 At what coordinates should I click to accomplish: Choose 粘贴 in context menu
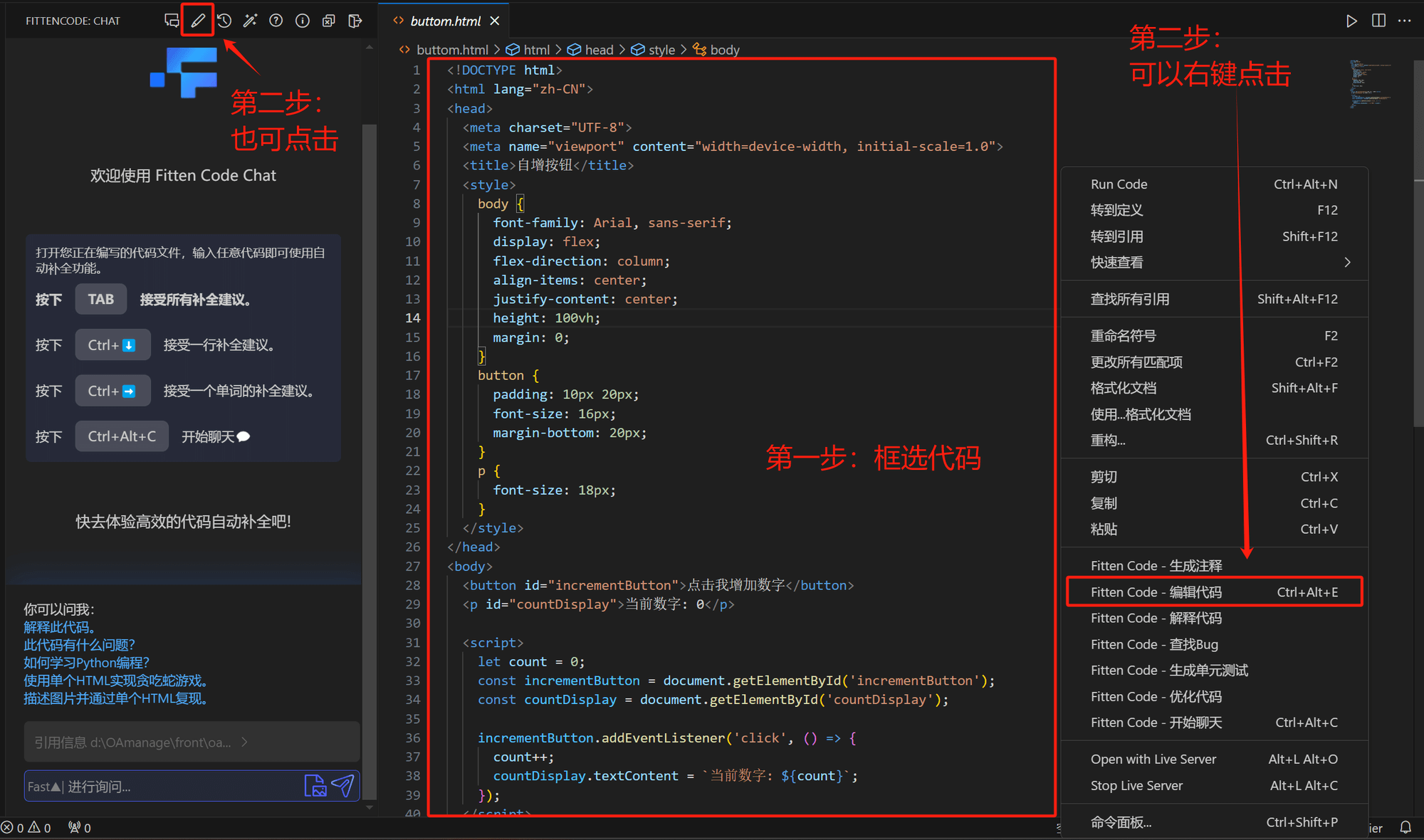point(1214,529)
